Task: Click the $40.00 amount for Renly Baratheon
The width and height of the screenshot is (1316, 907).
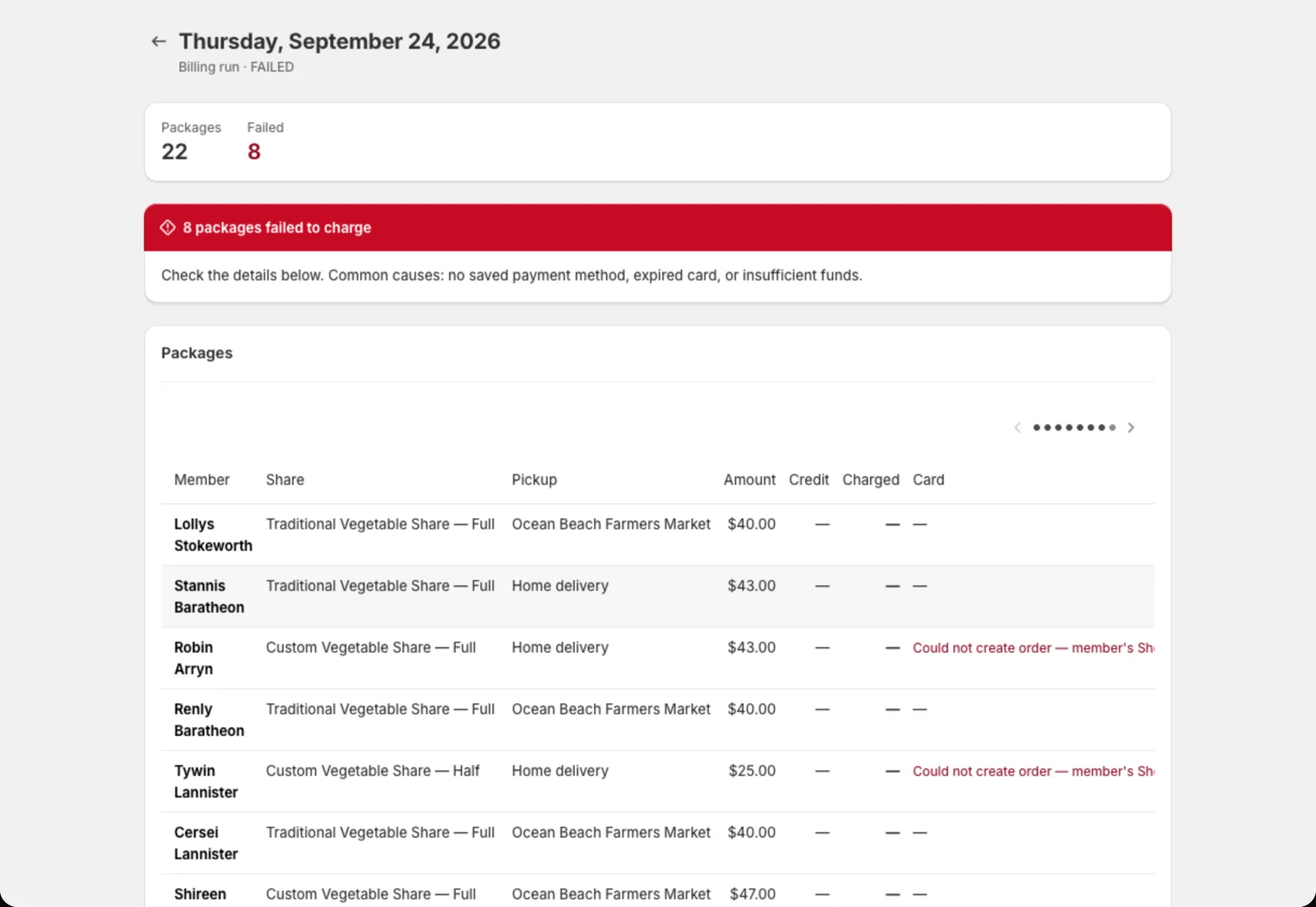Action: point(751,709)
